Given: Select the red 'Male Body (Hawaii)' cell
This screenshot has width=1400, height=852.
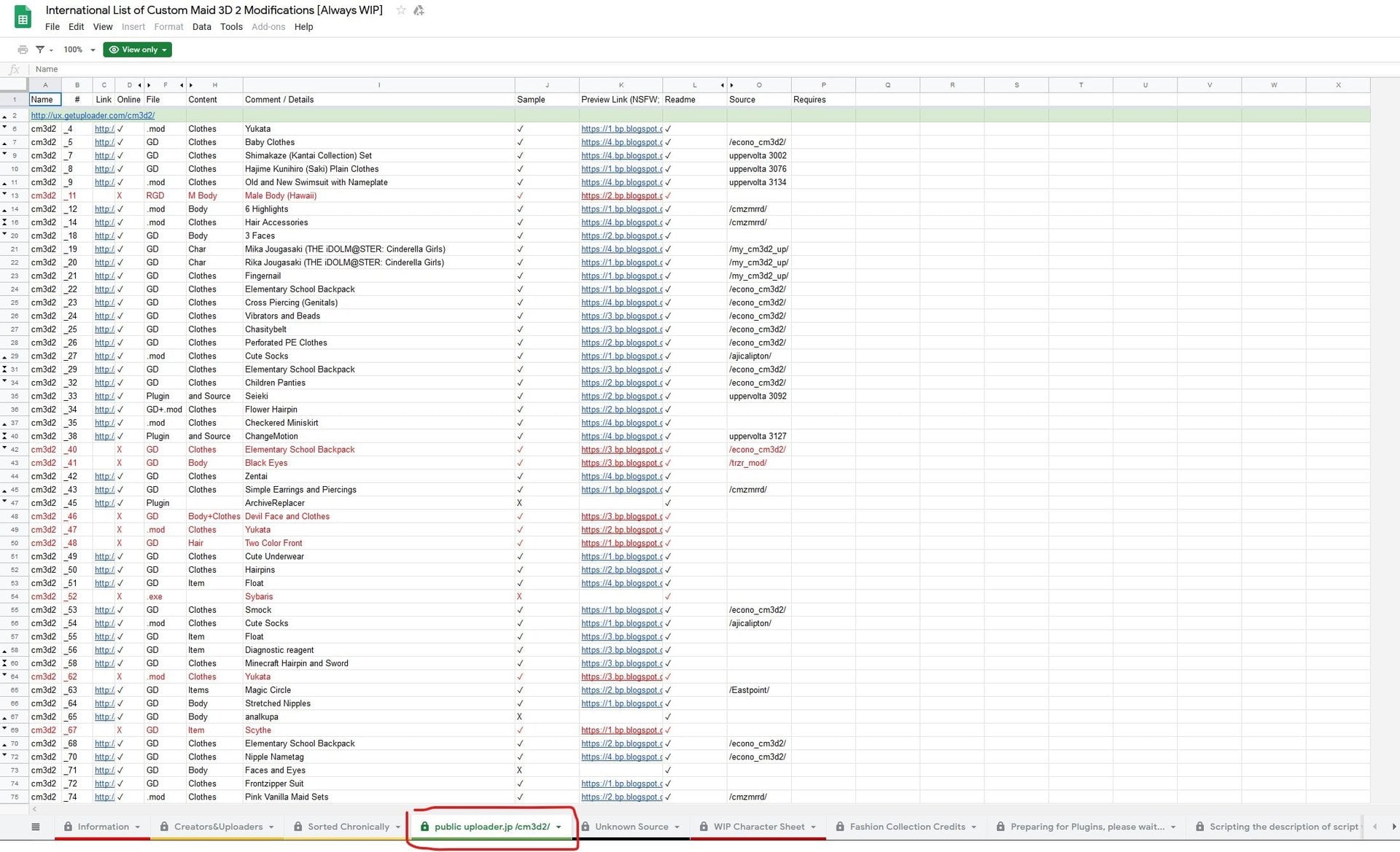Looking at the screenshot, I should pos(379,196).
